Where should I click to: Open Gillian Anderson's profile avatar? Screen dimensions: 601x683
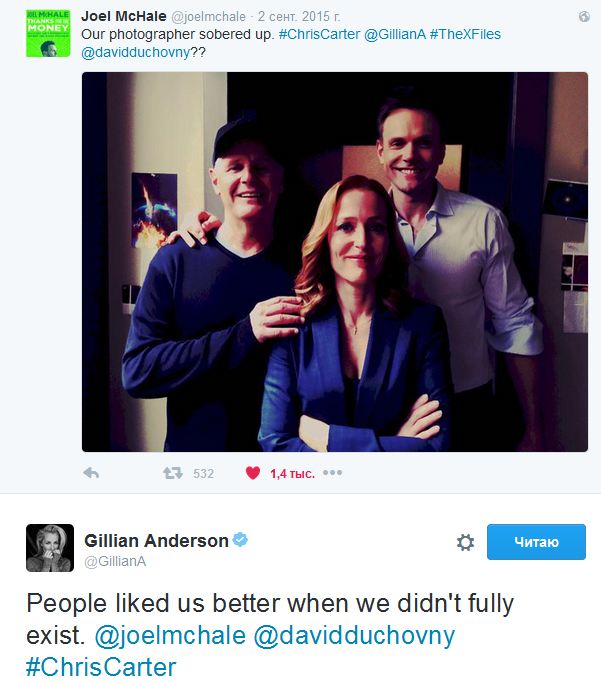[x=50, y=548]
